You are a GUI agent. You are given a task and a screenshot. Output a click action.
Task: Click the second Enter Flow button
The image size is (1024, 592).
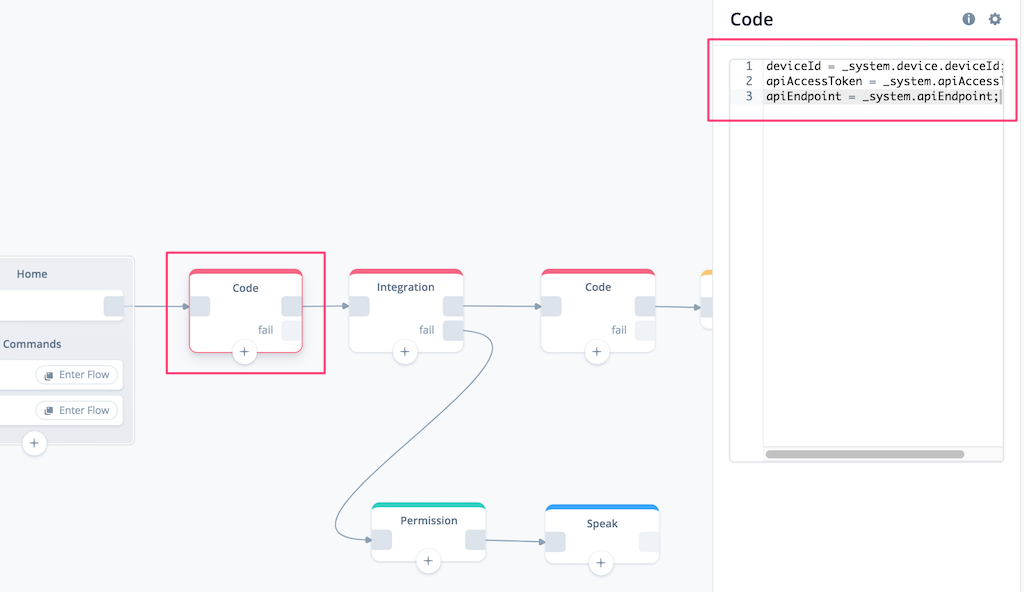(x=77, y=410)
